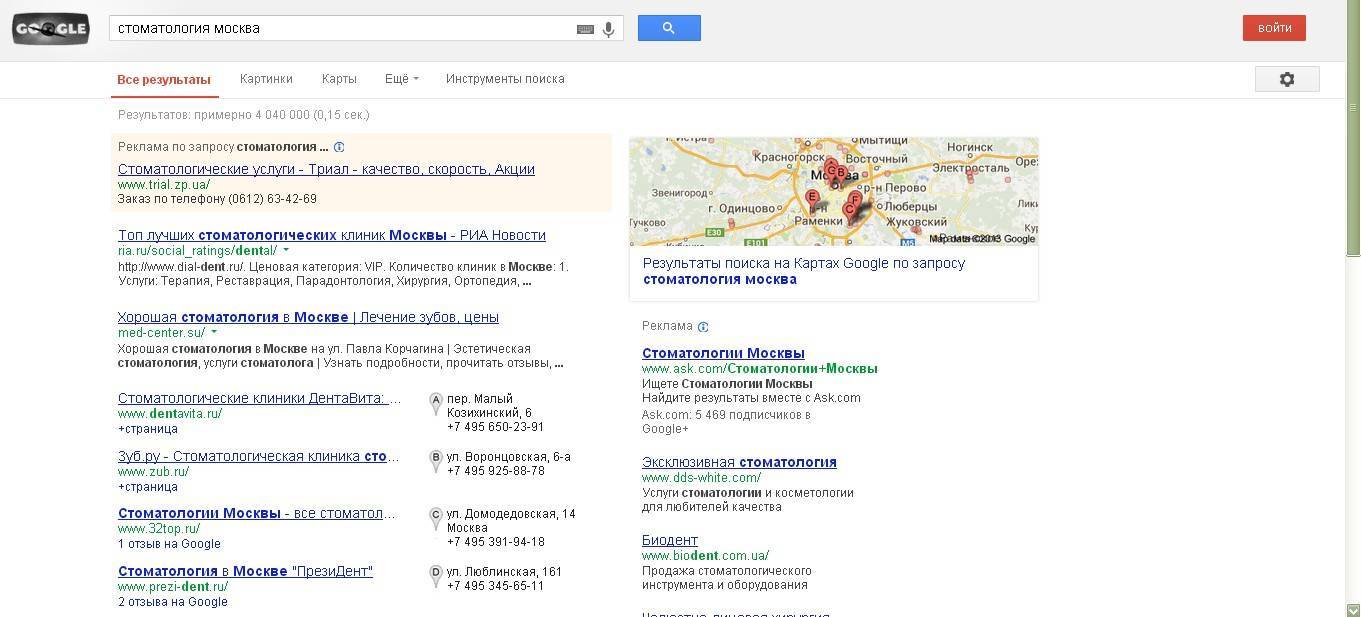The height and width of the screenshot is (617, 1361).
Task: Click the www.trial.zp.ua URL text
Action: 164,185
